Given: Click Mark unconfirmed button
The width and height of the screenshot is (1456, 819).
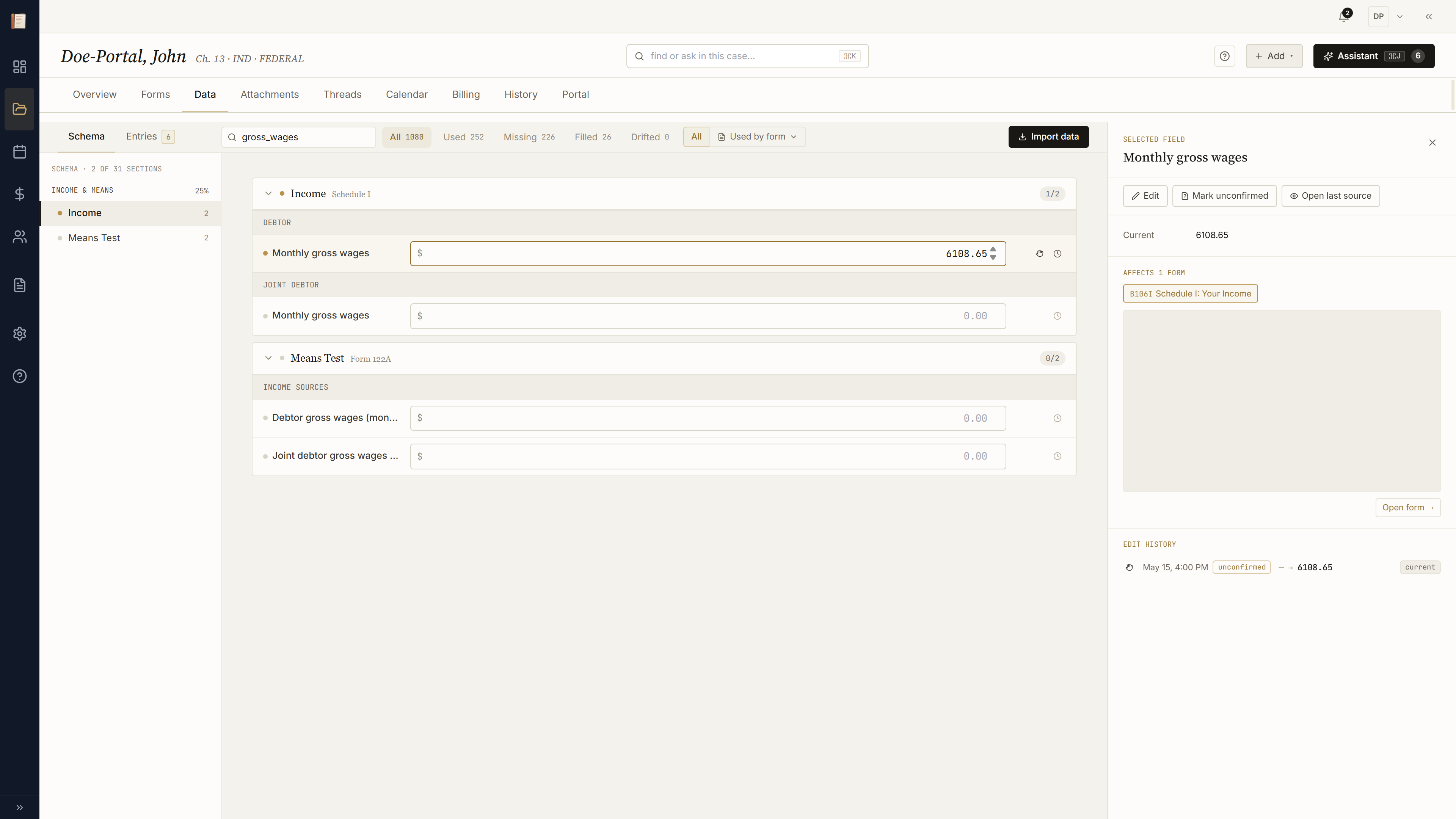Looking at the screenshot, I should [x=1224, y=196].
